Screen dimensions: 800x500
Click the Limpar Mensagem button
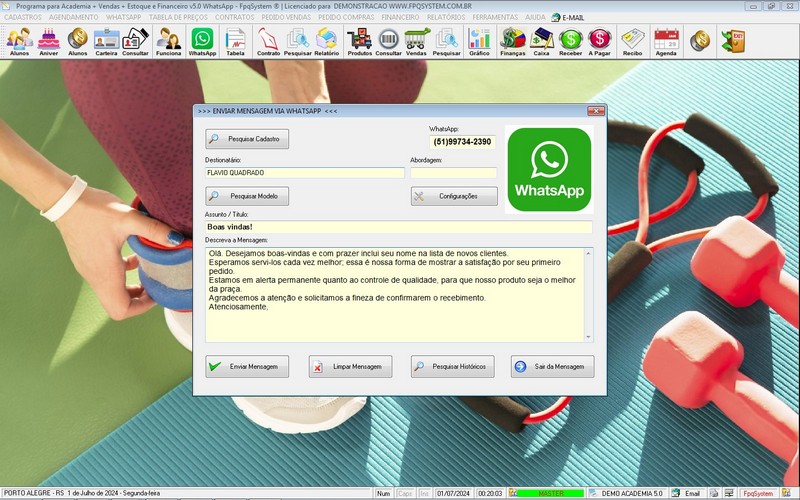350,366
